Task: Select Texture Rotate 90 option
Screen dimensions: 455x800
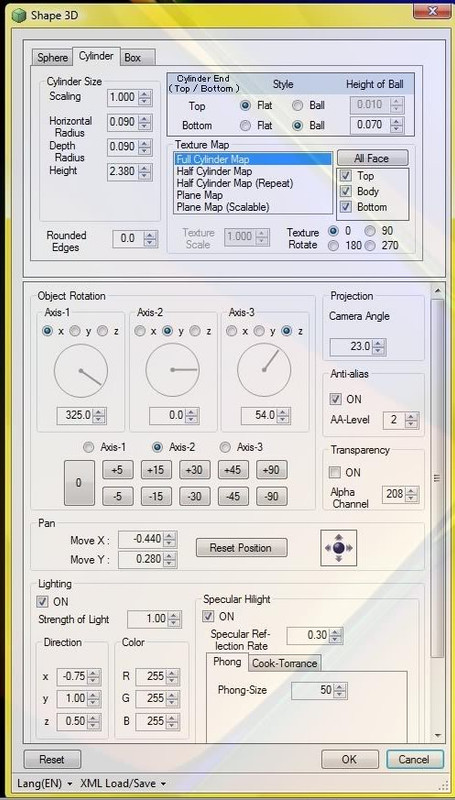Action: tap(370, 231)
